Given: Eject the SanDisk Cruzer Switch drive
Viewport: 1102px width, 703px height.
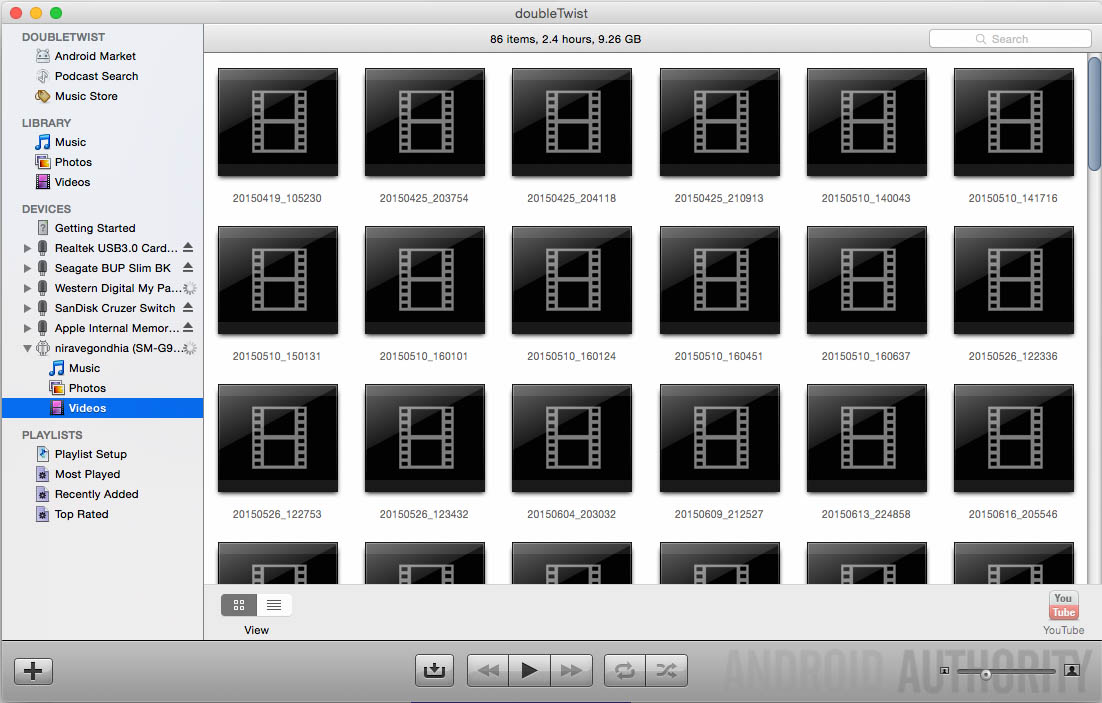Looking at the screenshot, I should [x=188, y=308].
